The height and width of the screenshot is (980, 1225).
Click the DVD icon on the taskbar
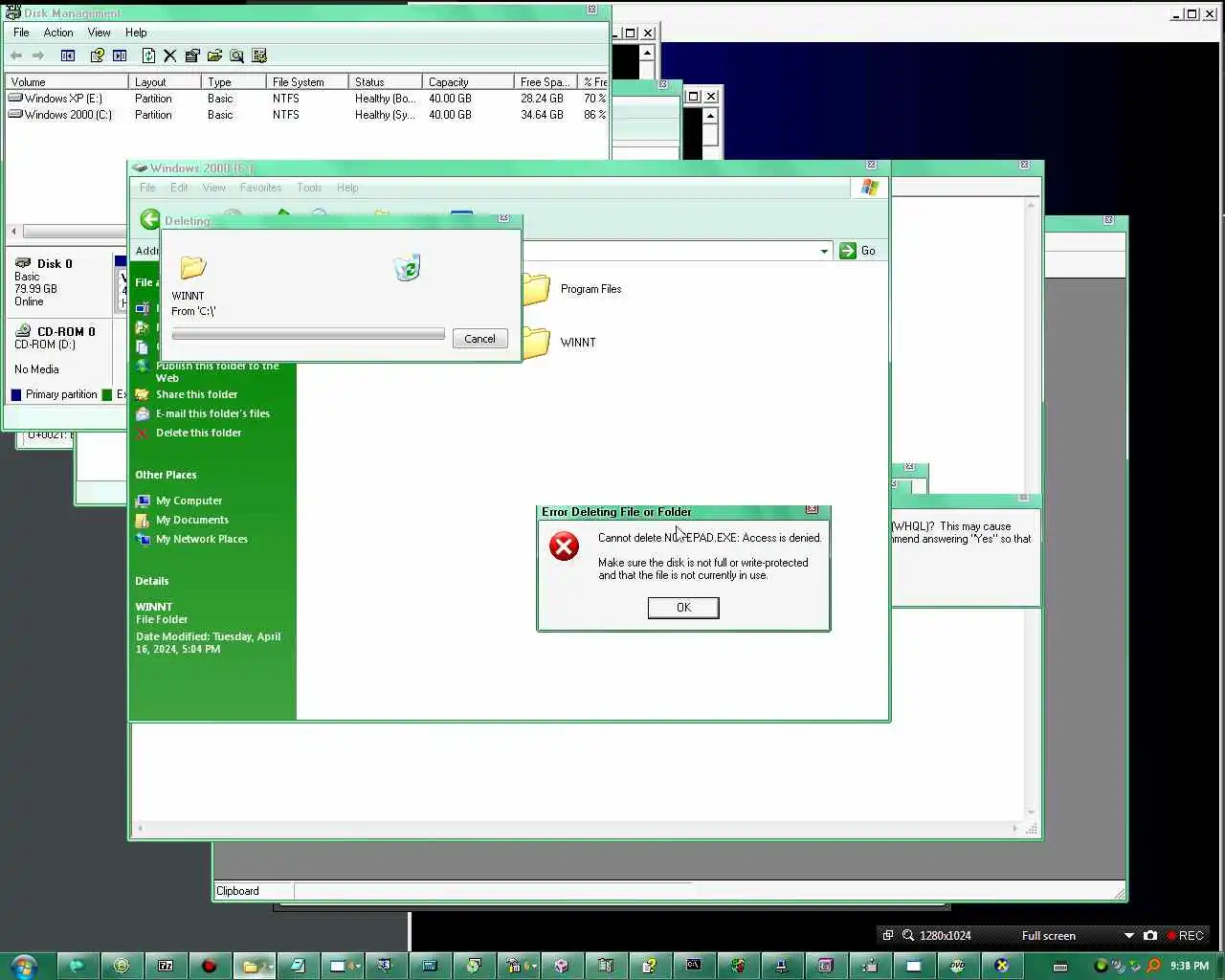pos(957,966)
